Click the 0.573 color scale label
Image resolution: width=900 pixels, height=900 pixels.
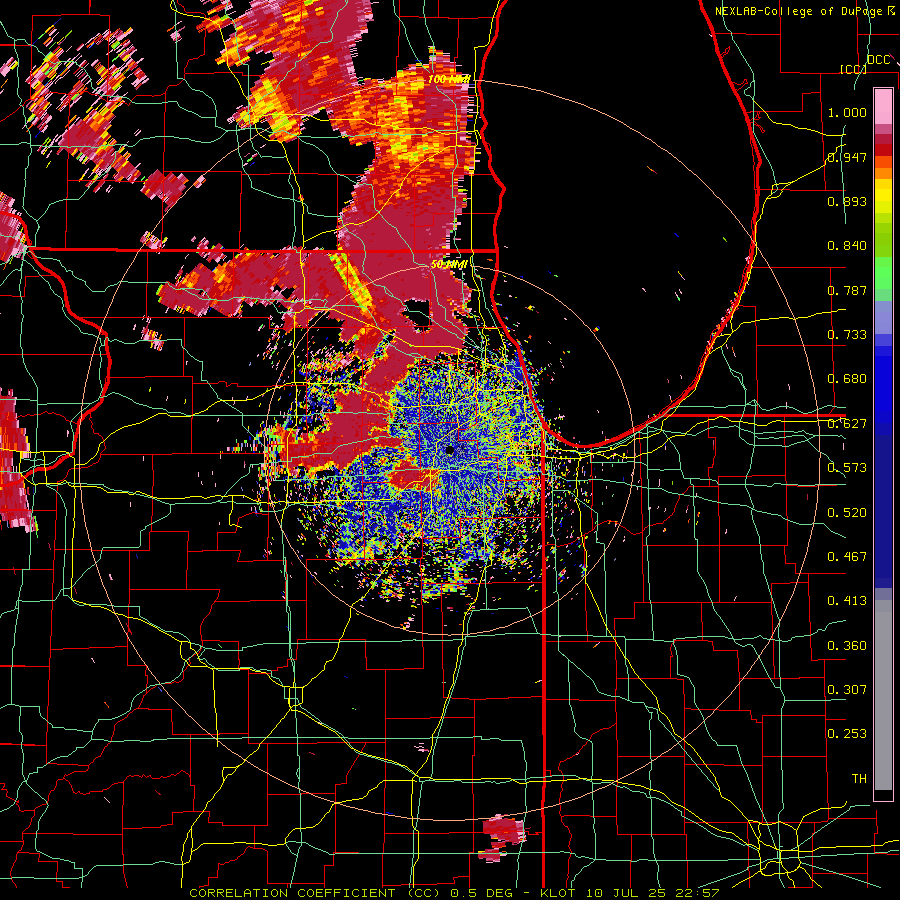click(x=847, y=468)
